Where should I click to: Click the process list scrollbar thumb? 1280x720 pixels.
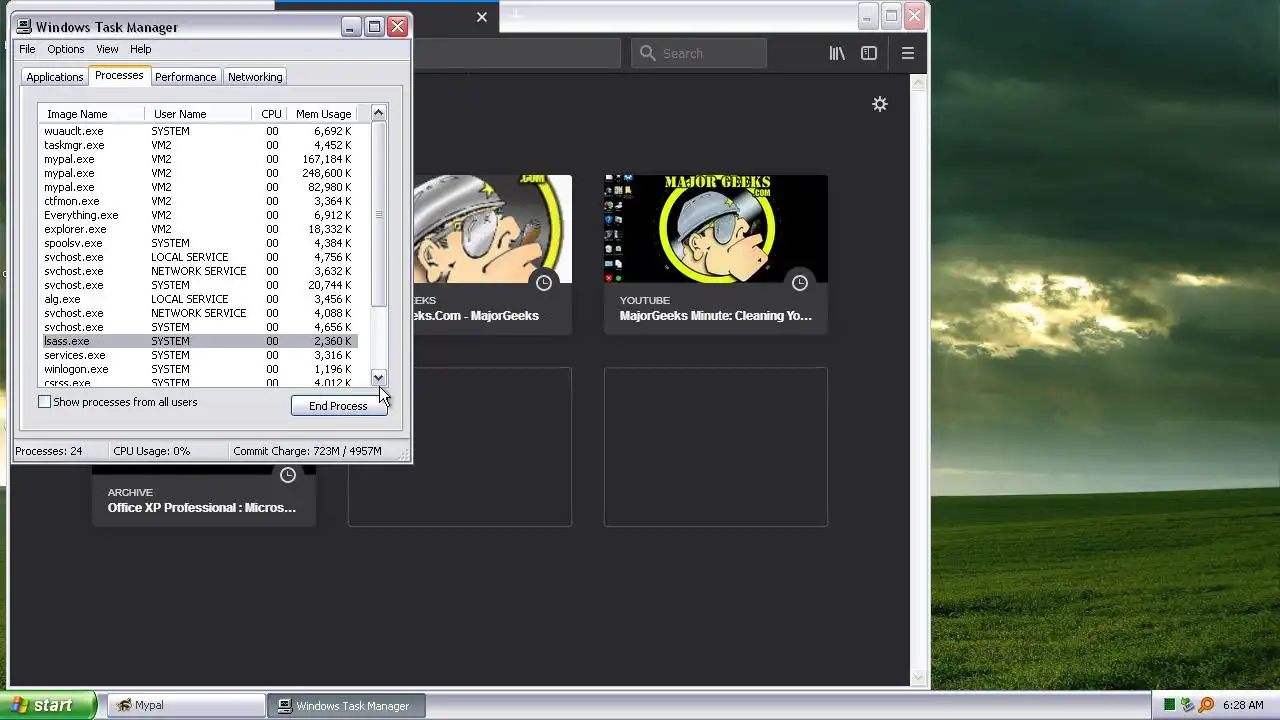point(378,214)
